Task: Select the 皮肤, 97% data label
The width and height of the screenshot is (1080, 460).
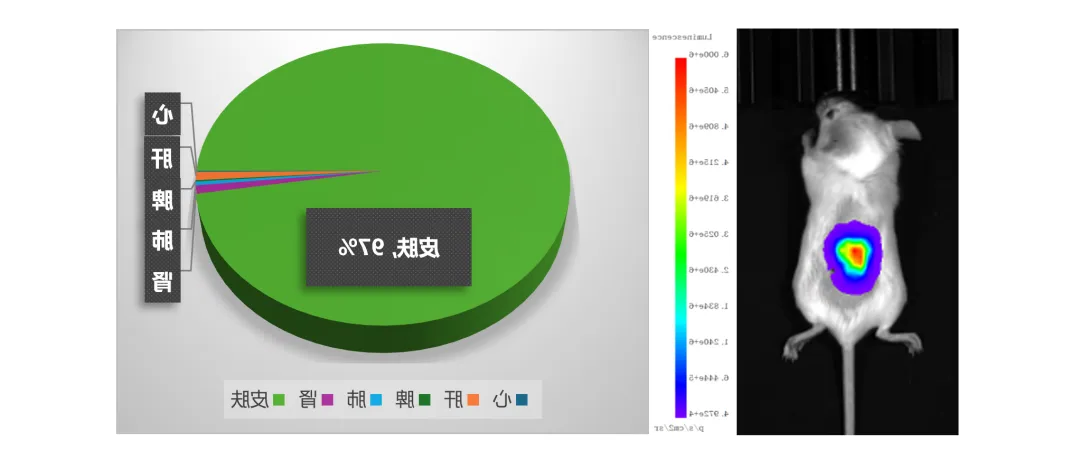Action: click(x=388, y=247)
